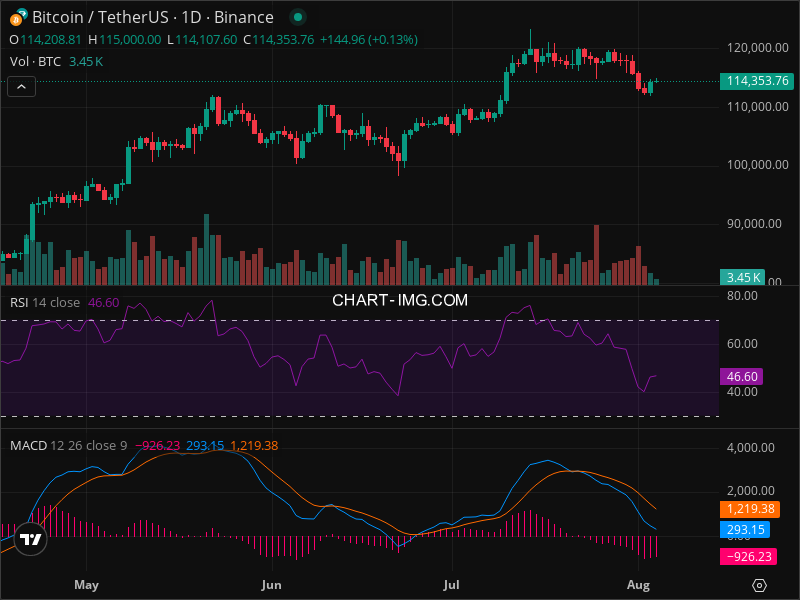Click the Vol · BTC legend label
The height and width of the screenshot is (600, 800).
pos(35,62)
